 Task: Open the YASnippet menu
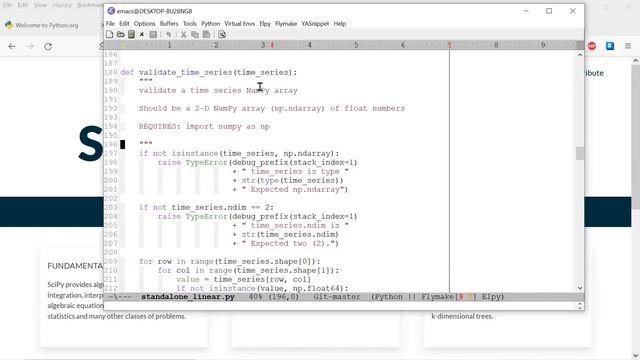(315, 24)
